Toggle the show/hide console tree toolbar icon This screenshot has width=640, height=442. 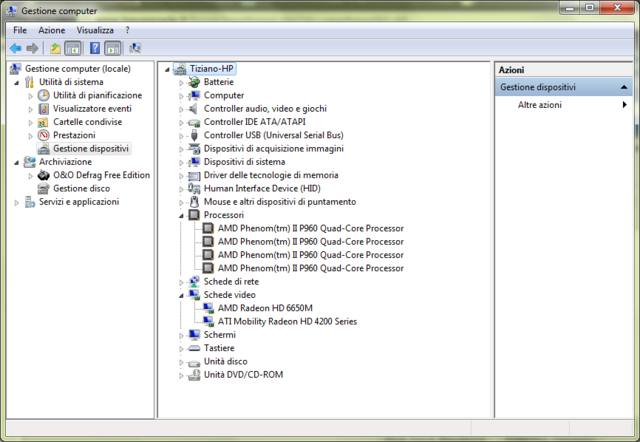(x=72, y=48)
